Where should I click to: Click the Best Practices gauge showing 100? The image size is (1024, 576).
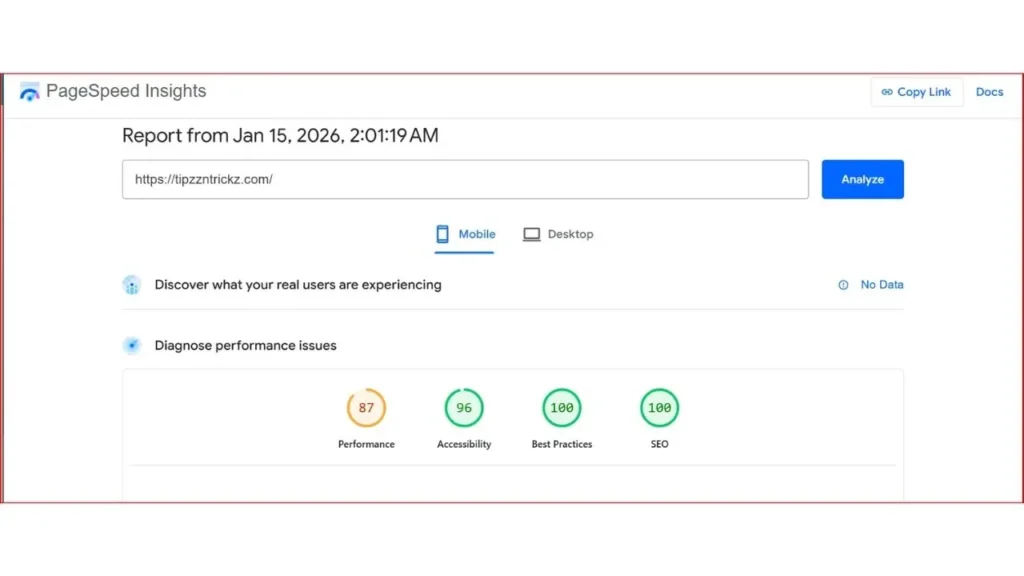[561, 407]
